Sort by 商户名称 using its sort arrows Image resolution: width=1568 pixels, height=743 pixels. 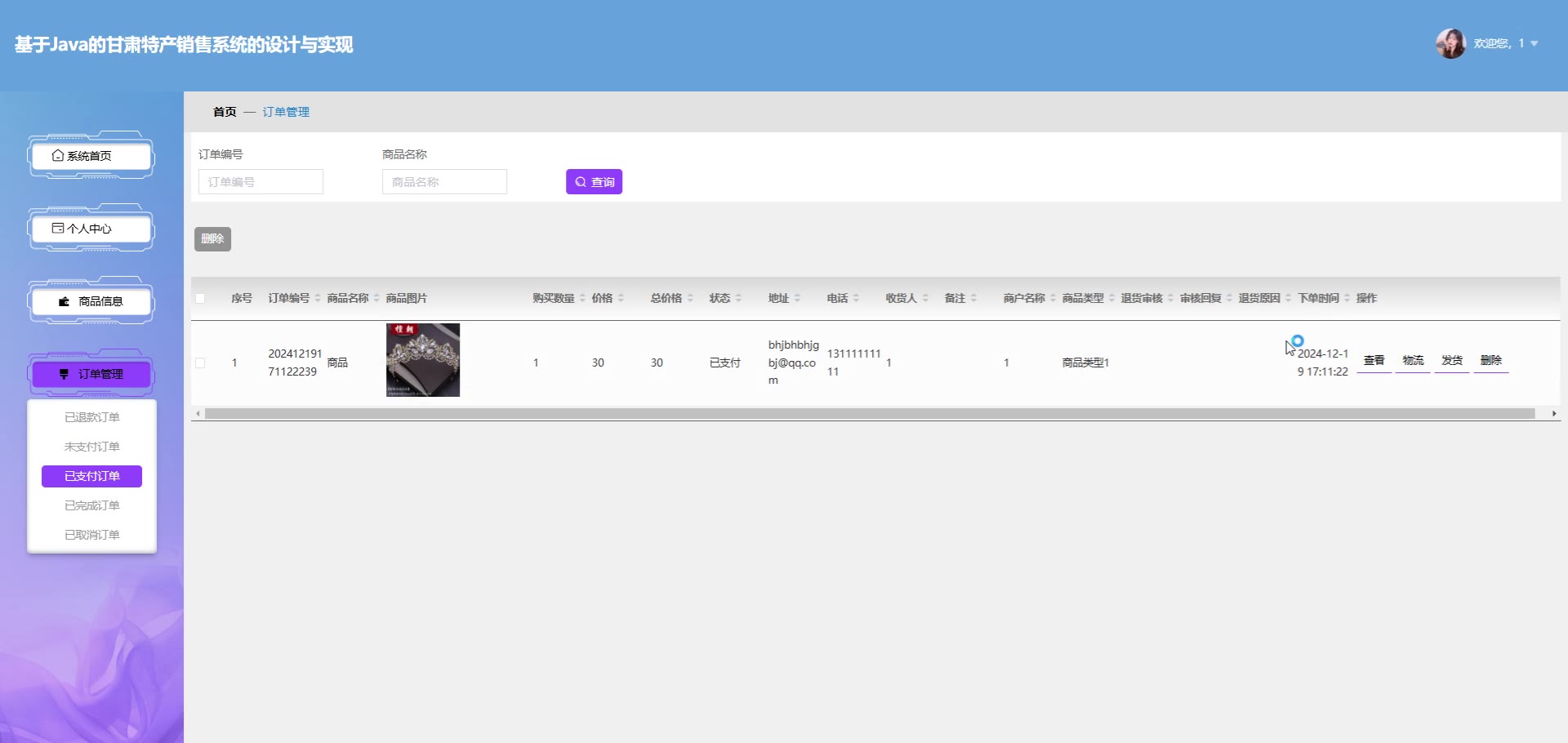pos(1053,298)
